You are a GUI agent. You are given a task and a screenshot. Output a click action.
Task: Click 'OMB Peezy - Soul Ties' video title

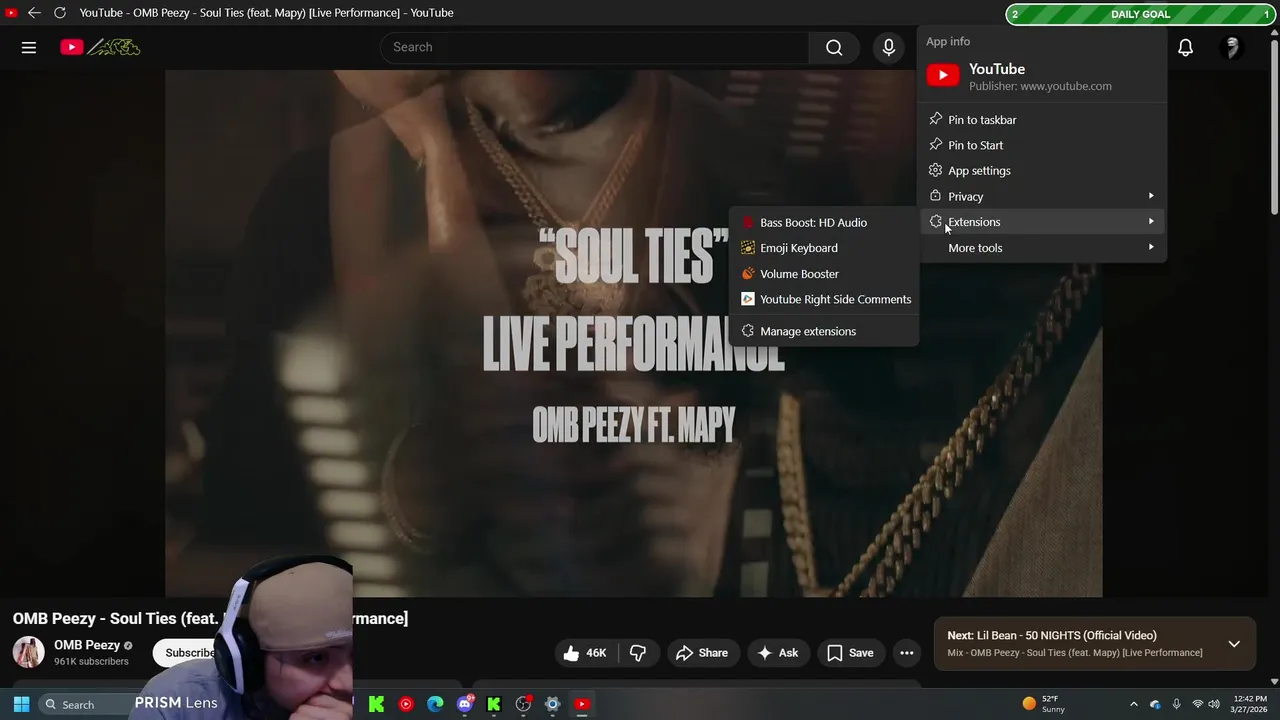[x=210, y=618]
